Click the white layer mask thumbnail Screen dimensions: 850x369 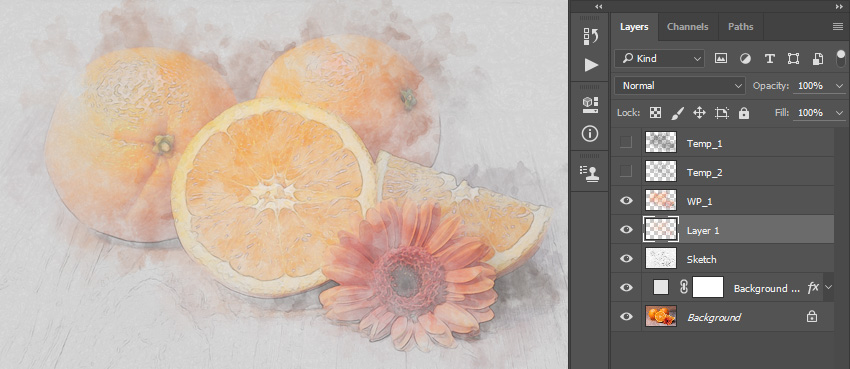708,287
